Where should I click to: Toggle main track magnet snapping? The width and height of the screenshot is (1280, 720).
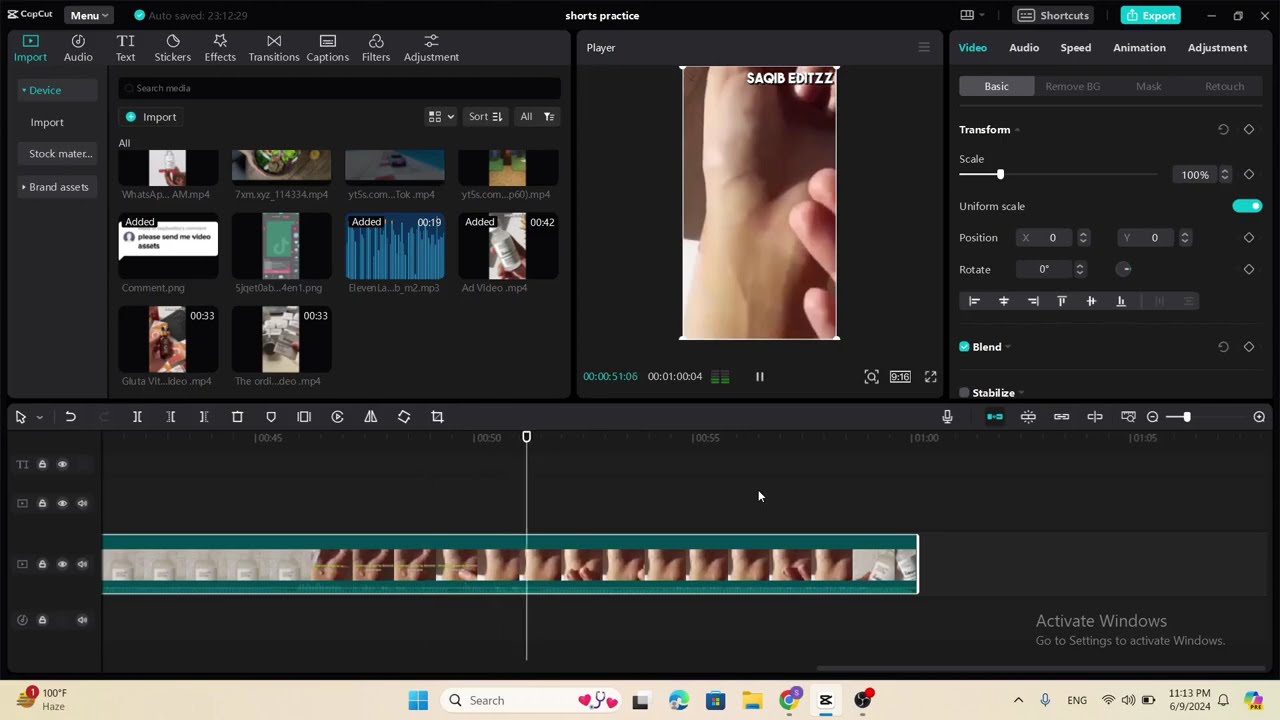click(x=995, y=417)
